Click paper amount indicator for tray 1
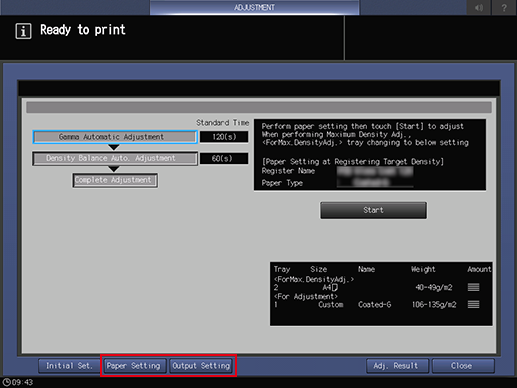Image resolution: width=517 pixels, height=388 pixels. coord(473,304)
